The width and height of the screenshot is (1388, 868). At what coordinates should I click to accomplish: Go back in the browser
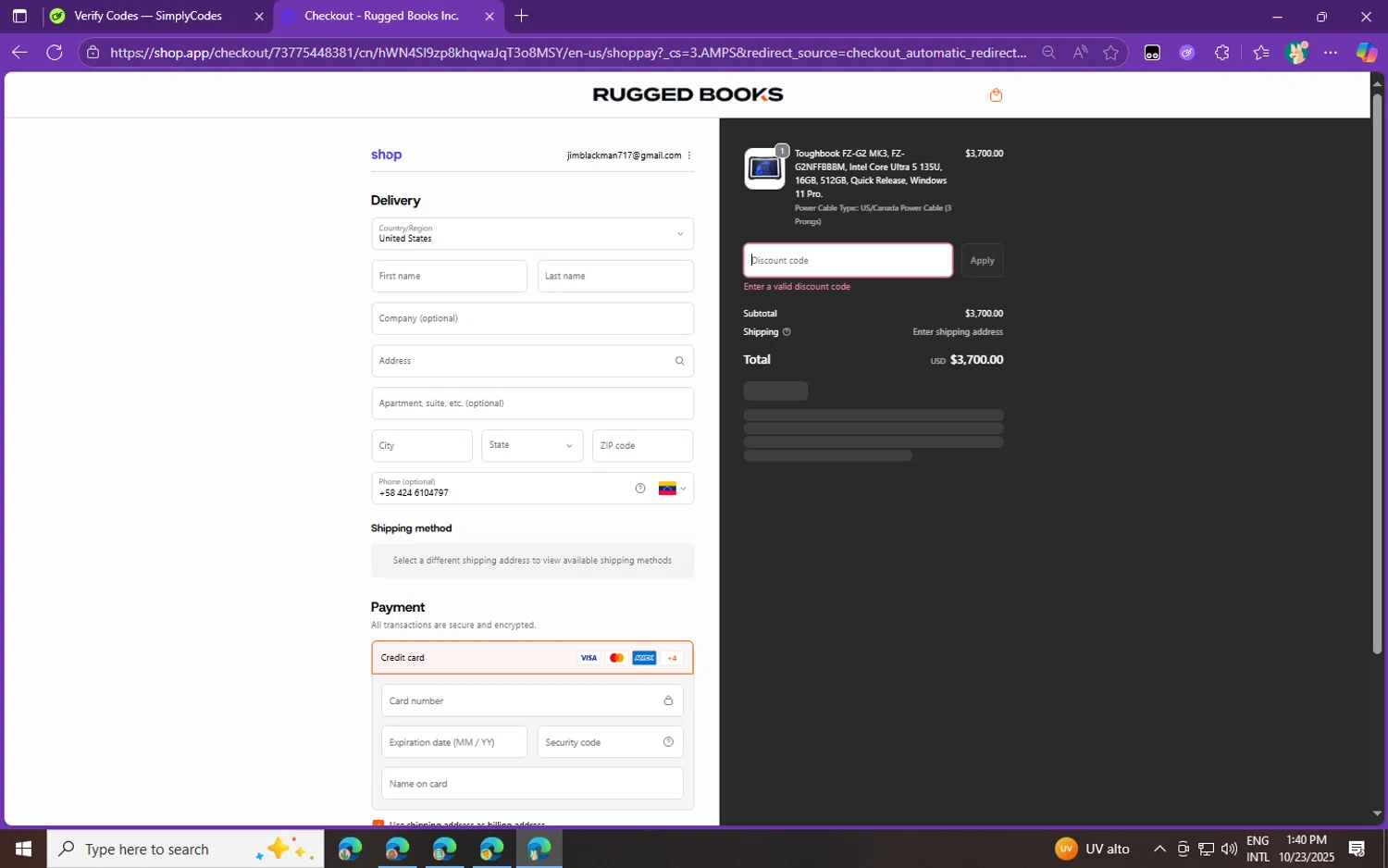point(19,53)
